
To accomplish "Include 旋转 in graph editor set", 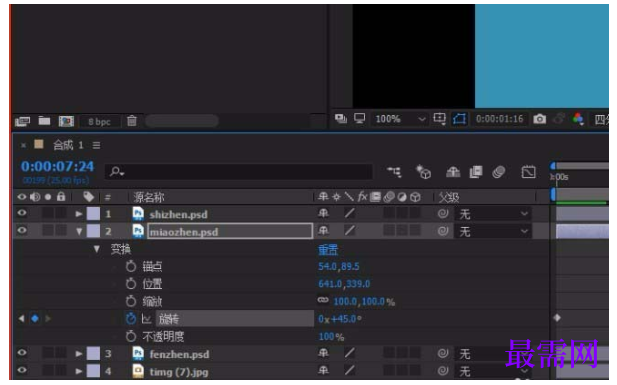I will (146, 319).
